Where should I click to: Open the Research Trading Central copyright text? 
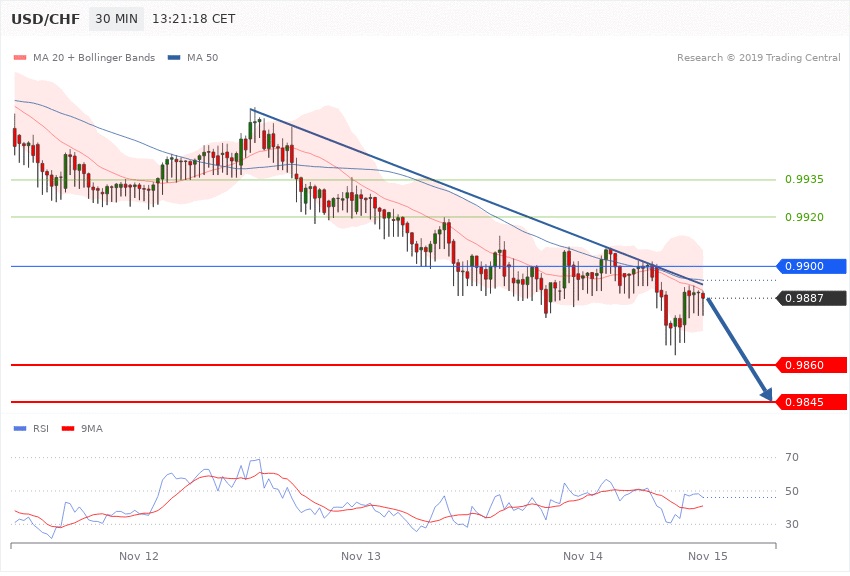click(758, 57)
